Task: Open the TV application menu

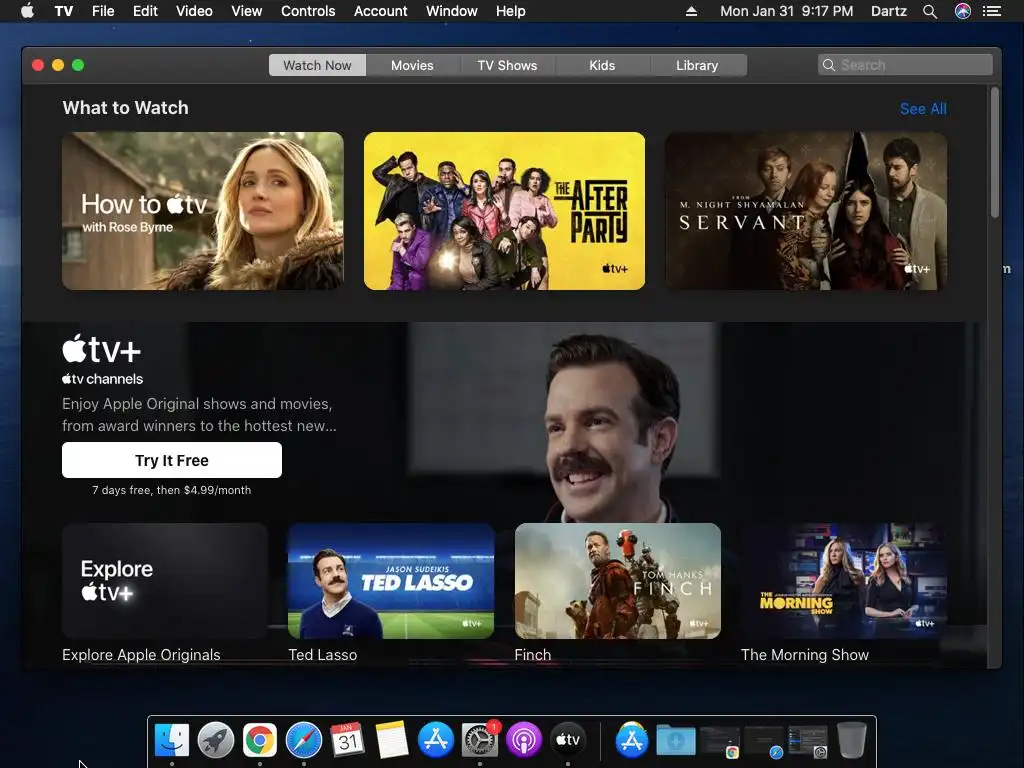Action: pos(63,11)
